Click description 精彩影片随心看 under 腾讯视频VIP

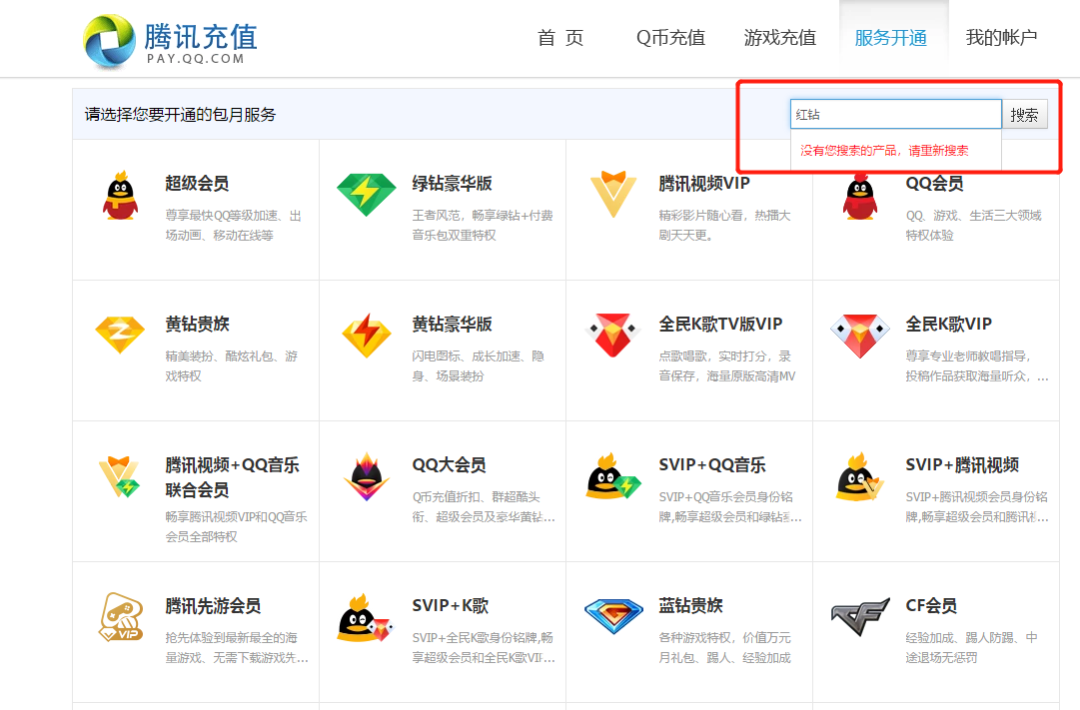pyautogui.click(x=725, y=225)
